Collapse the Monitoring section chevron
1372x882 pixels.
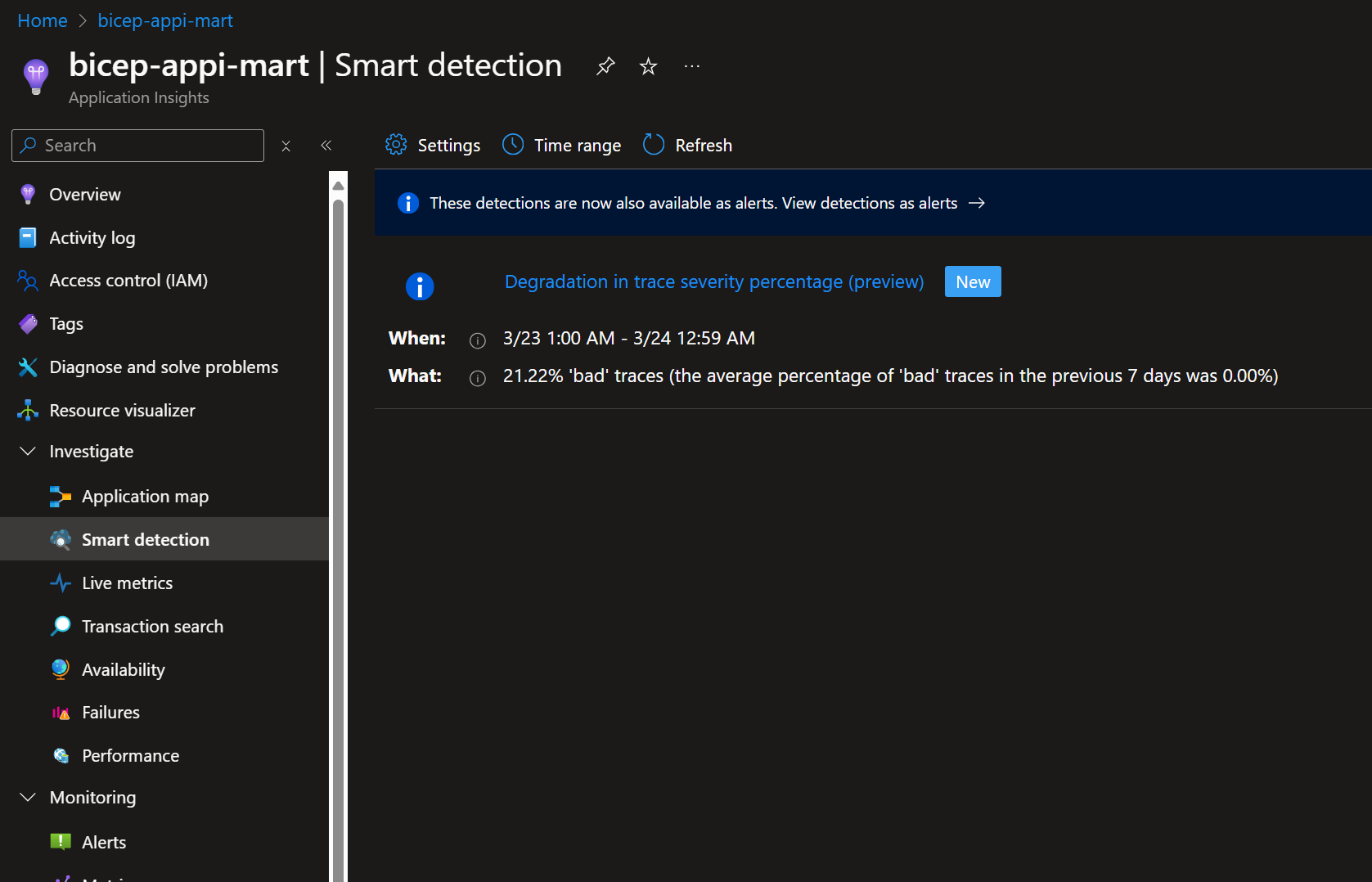[x=28, y=797]
